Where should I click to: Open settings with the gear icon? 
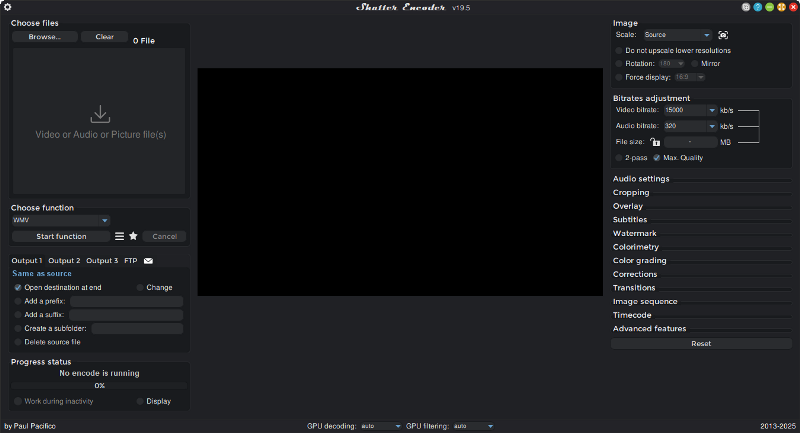click(x=7, y=7)
